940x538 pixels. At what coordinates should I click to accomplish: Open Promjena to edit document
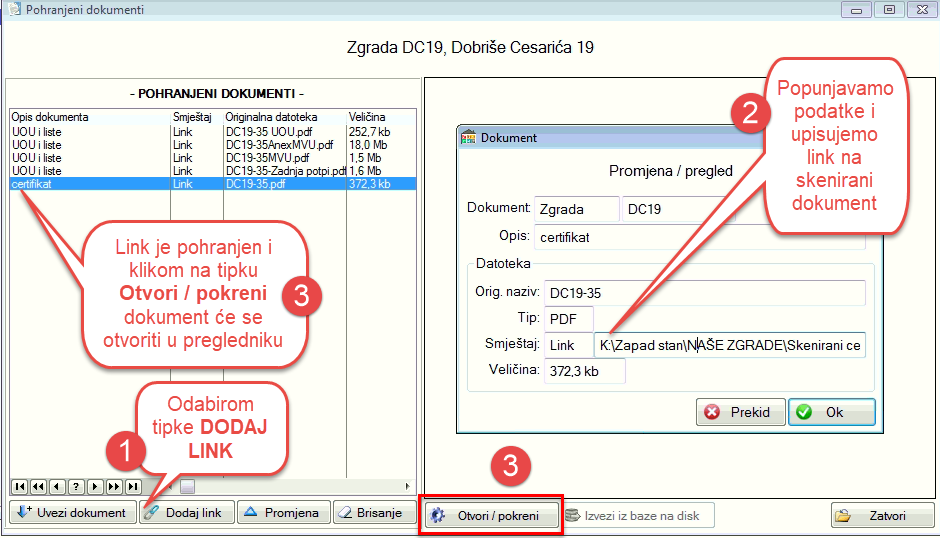pyautogui.click(x=283, y=513)
